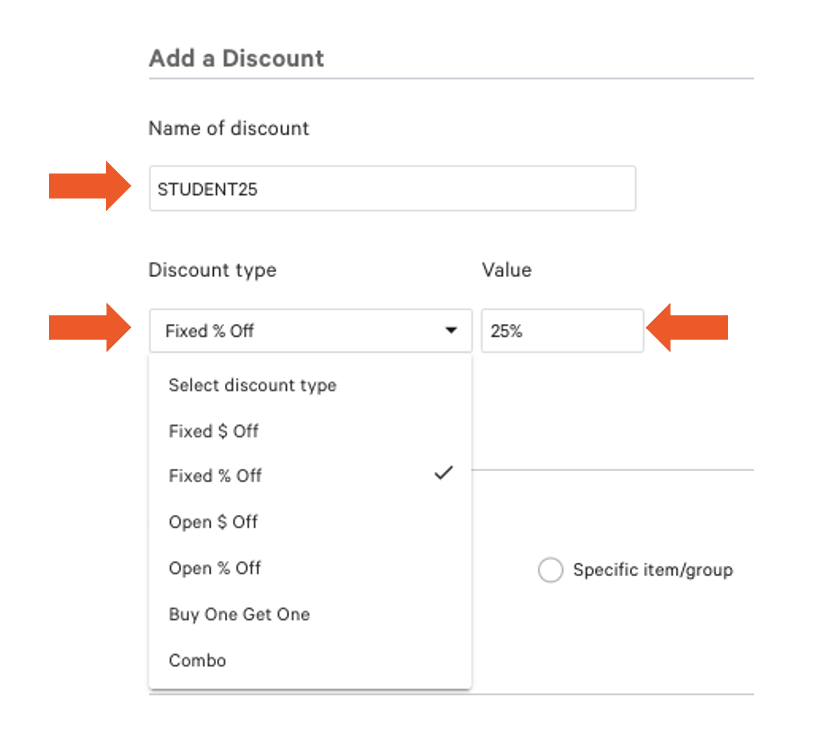The height and width of the screenshot is (754, 820).
Task: Click the dropdown chevron on Discount type
Action: point(451,330)
